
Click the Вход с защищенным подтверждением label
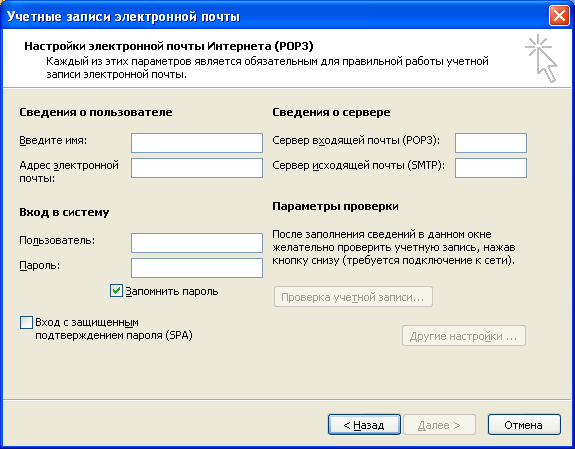coord(114,329)
